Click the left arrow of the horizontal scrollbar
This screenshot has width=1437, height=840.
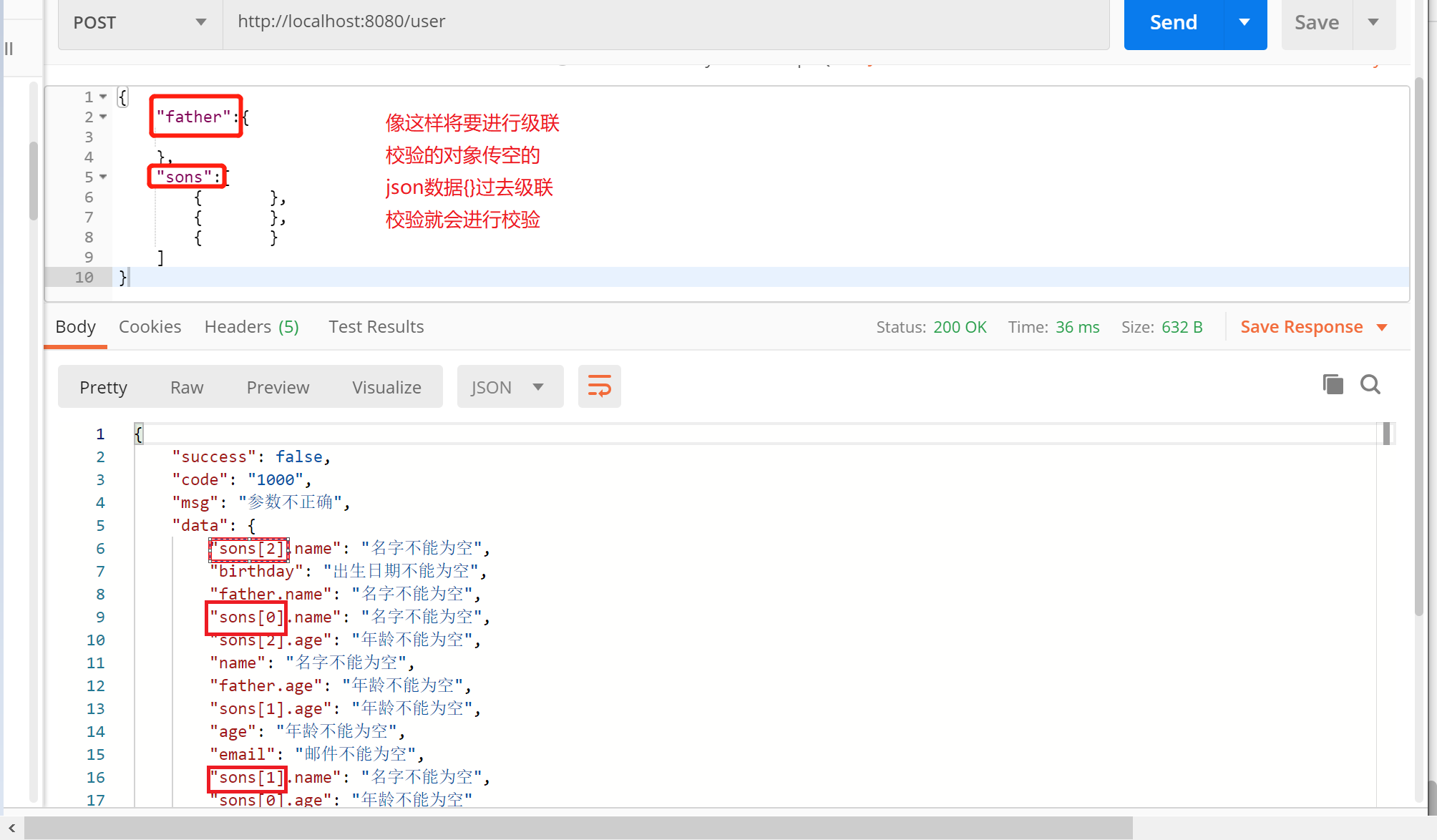pos(12,828)
